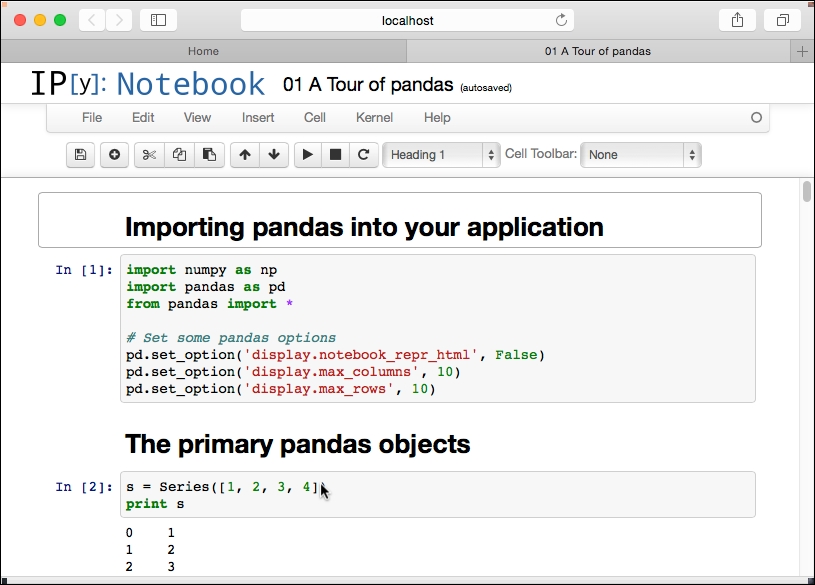Image resolution: width=815 pixels, height=585 pixels.
Task: Open a new tab with plus button
Action: [x=802, y=51]
